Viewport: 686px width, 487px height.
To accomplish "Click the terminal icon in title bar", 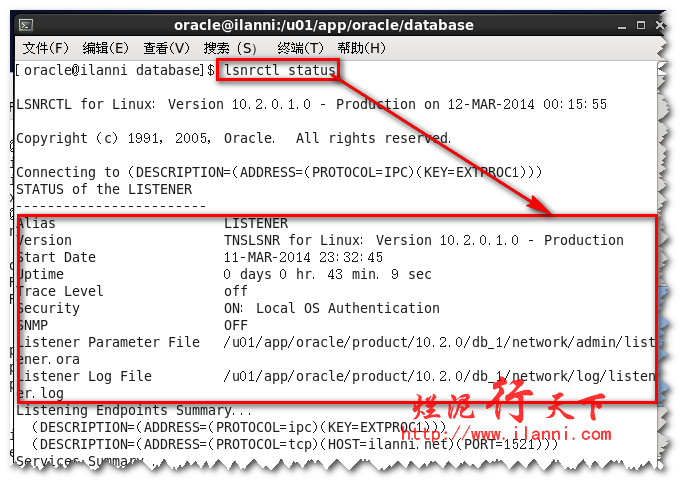I will coord(27,24).
